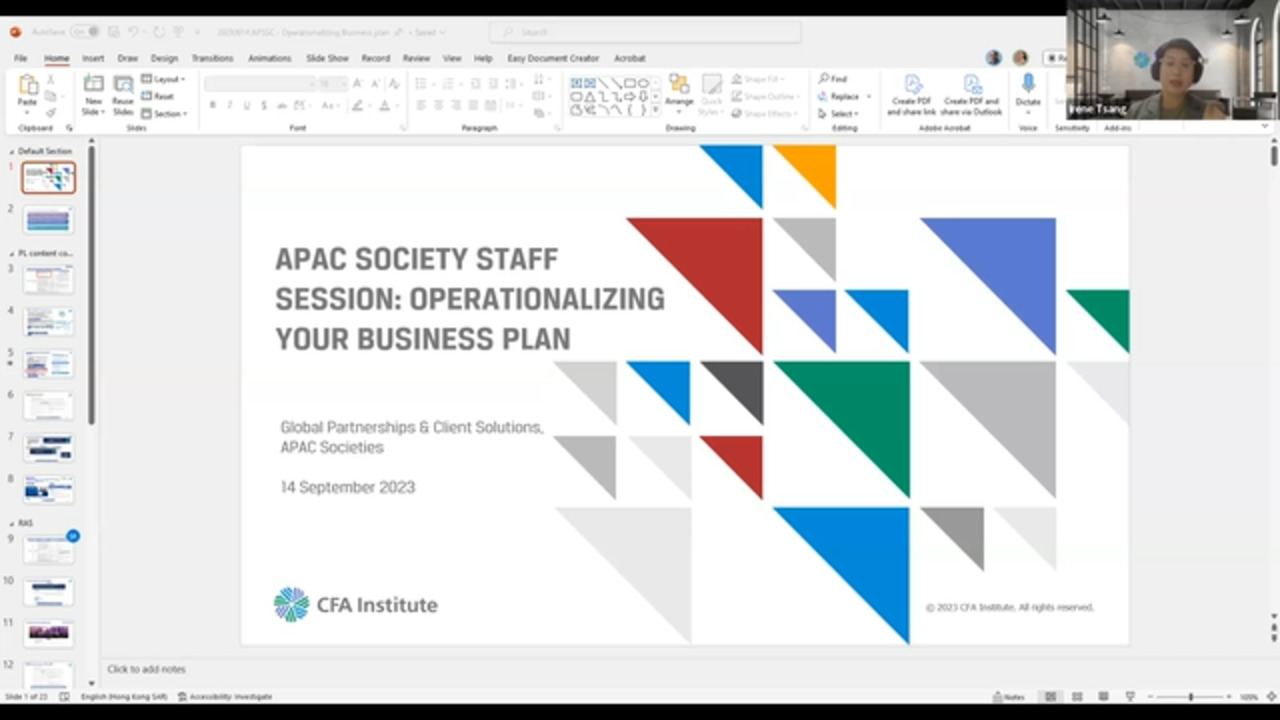This screenshot has height=720, width=1280.
Task: Collapse the Default Section in slide panel
Action: (12, 151)
